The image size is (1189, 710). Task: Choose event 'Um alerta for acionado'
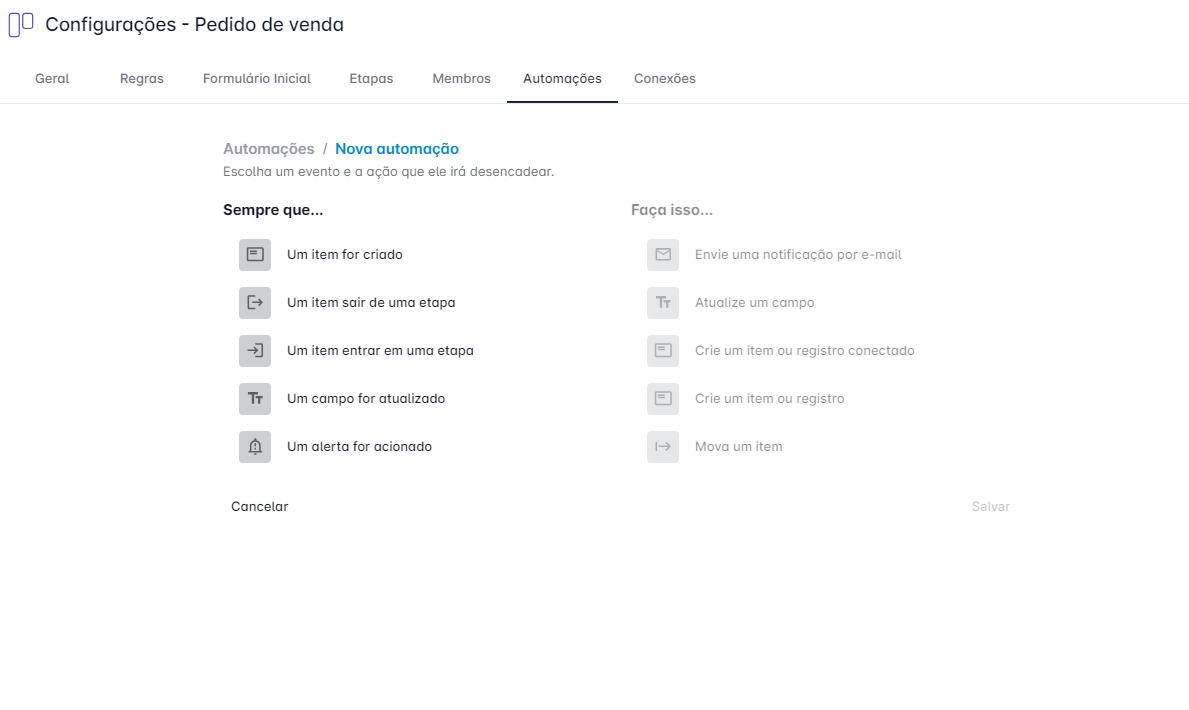click(x=359, y=447)
